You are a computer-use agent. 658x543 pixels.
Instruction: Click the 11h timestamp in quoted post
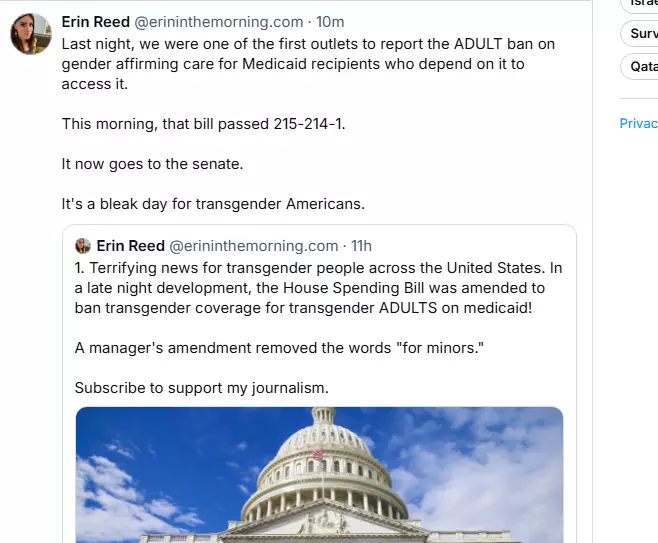coord(361,246)
